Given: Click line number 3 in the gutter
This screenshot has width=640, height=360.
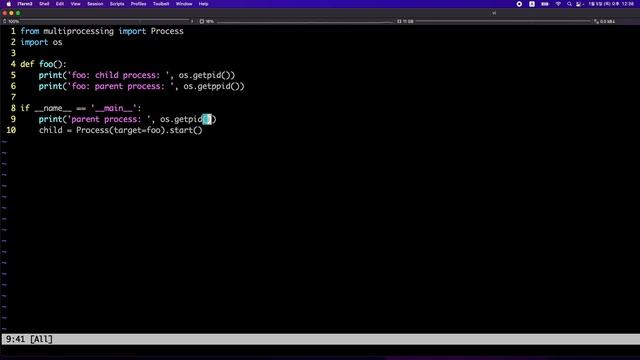Looking at the screenshot, I should pyautogui.click(x=13, y=53).
